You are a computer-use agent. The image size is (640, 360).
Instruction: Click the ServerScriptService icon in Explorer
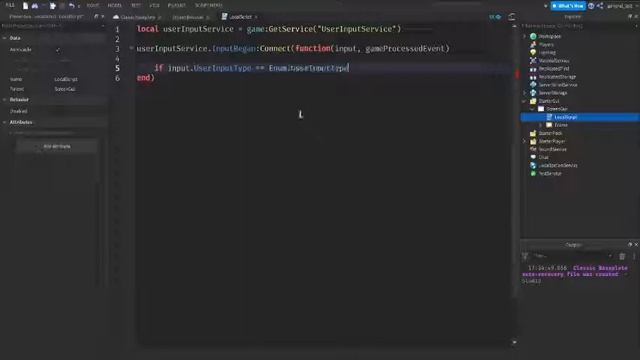click(533, 84)
